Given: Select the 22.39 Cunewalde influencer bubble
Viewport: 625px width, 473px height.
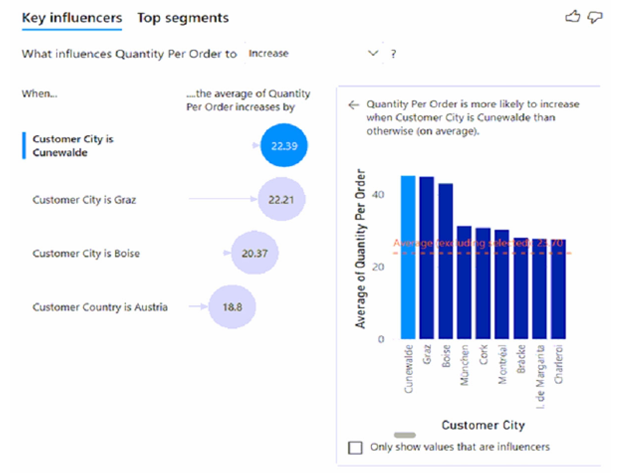Looking at the screenshot, I should tap(279, 146).
